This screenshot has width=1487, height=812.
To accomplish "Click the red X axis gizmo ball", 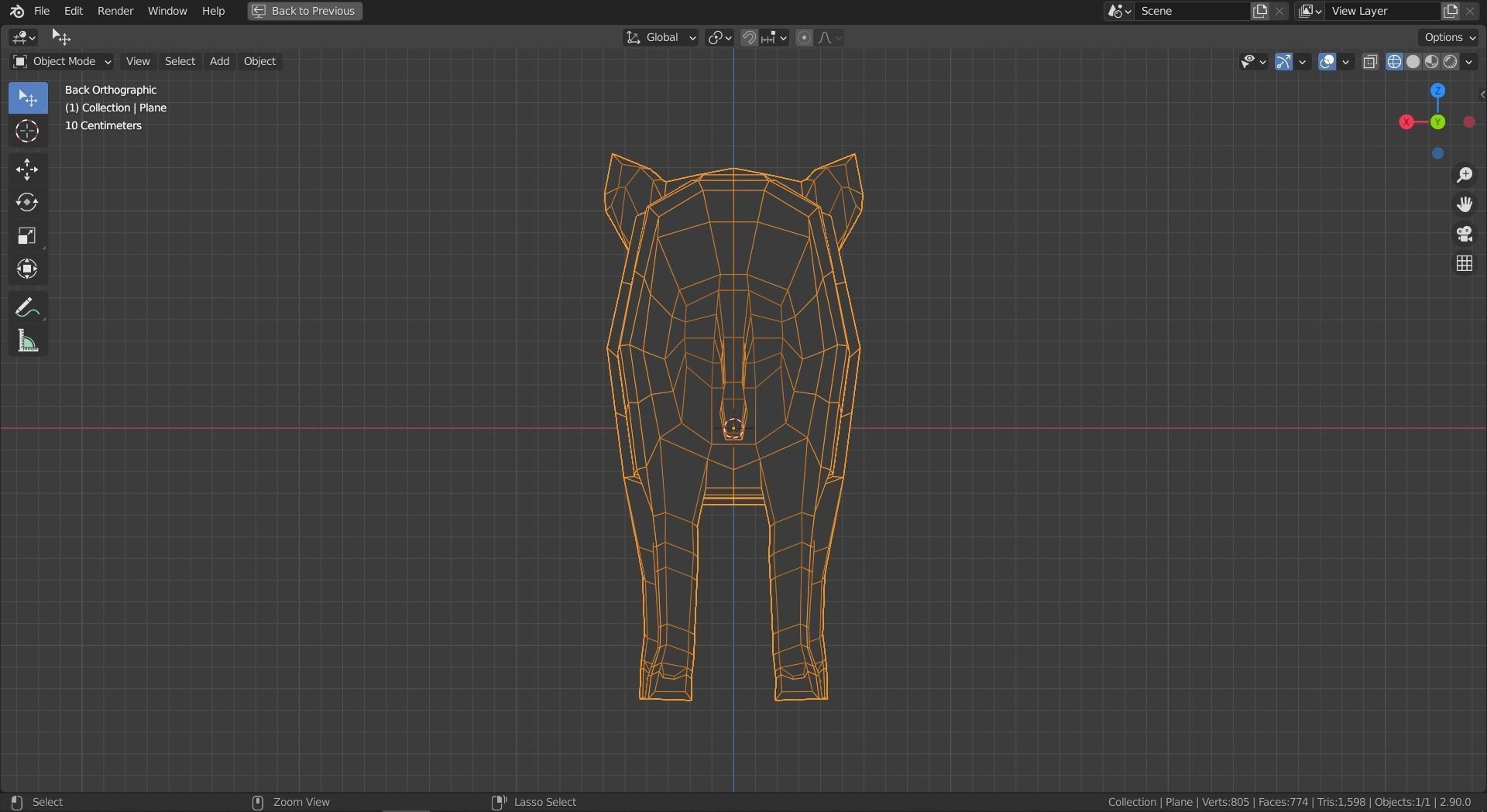I will 1406,122.
